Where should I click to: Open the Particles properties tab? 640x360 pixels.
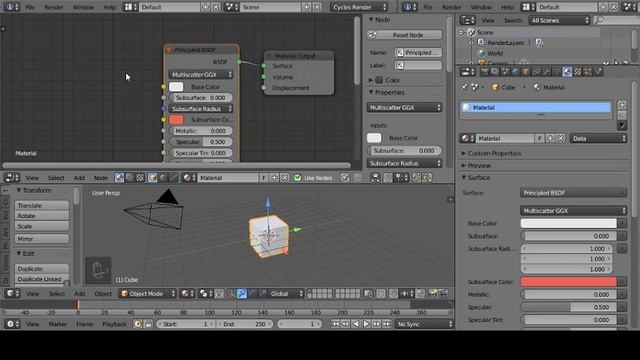(588, 72)
